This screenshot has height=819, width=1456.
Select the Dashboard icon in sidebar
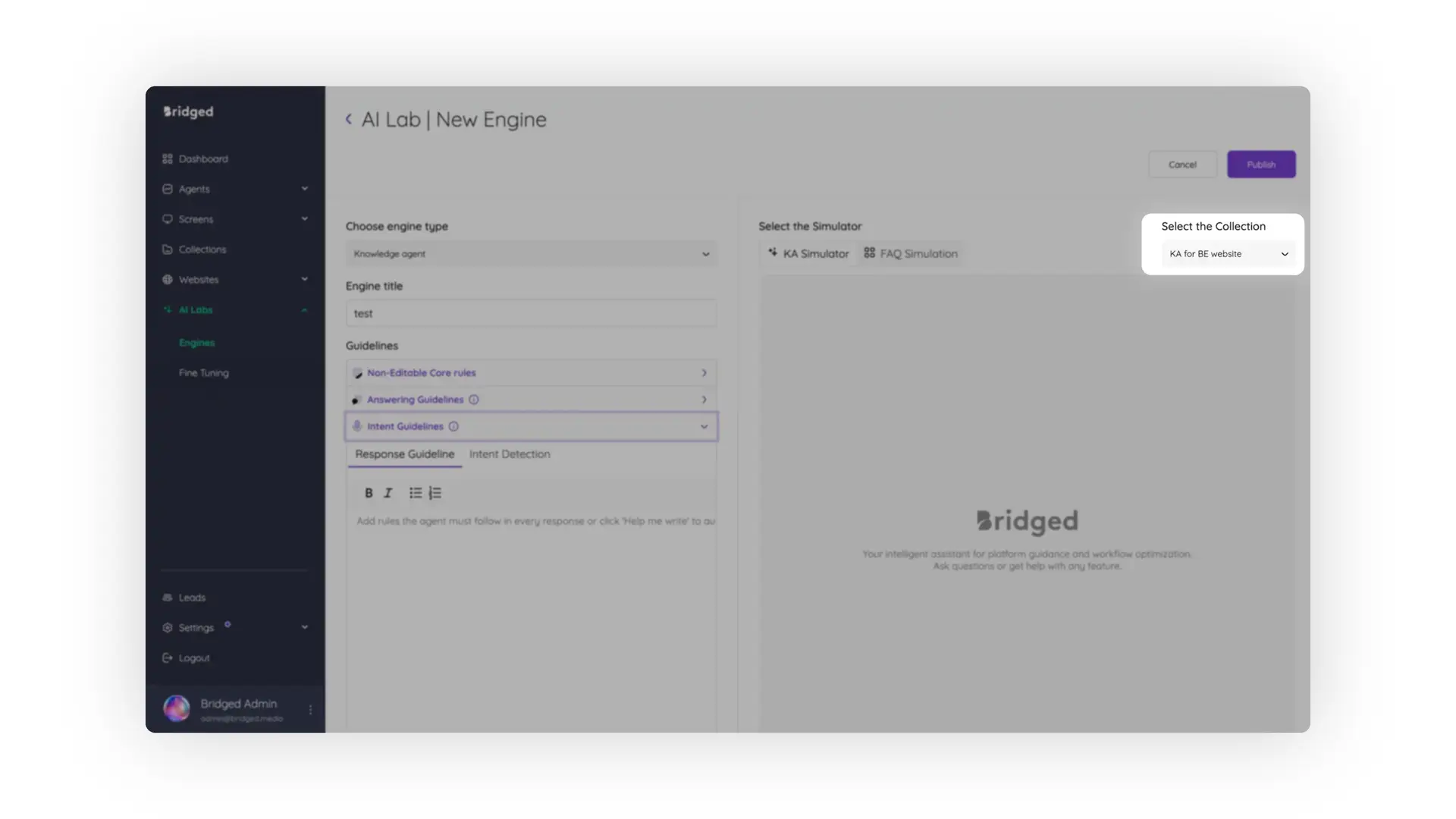(168, 158)
